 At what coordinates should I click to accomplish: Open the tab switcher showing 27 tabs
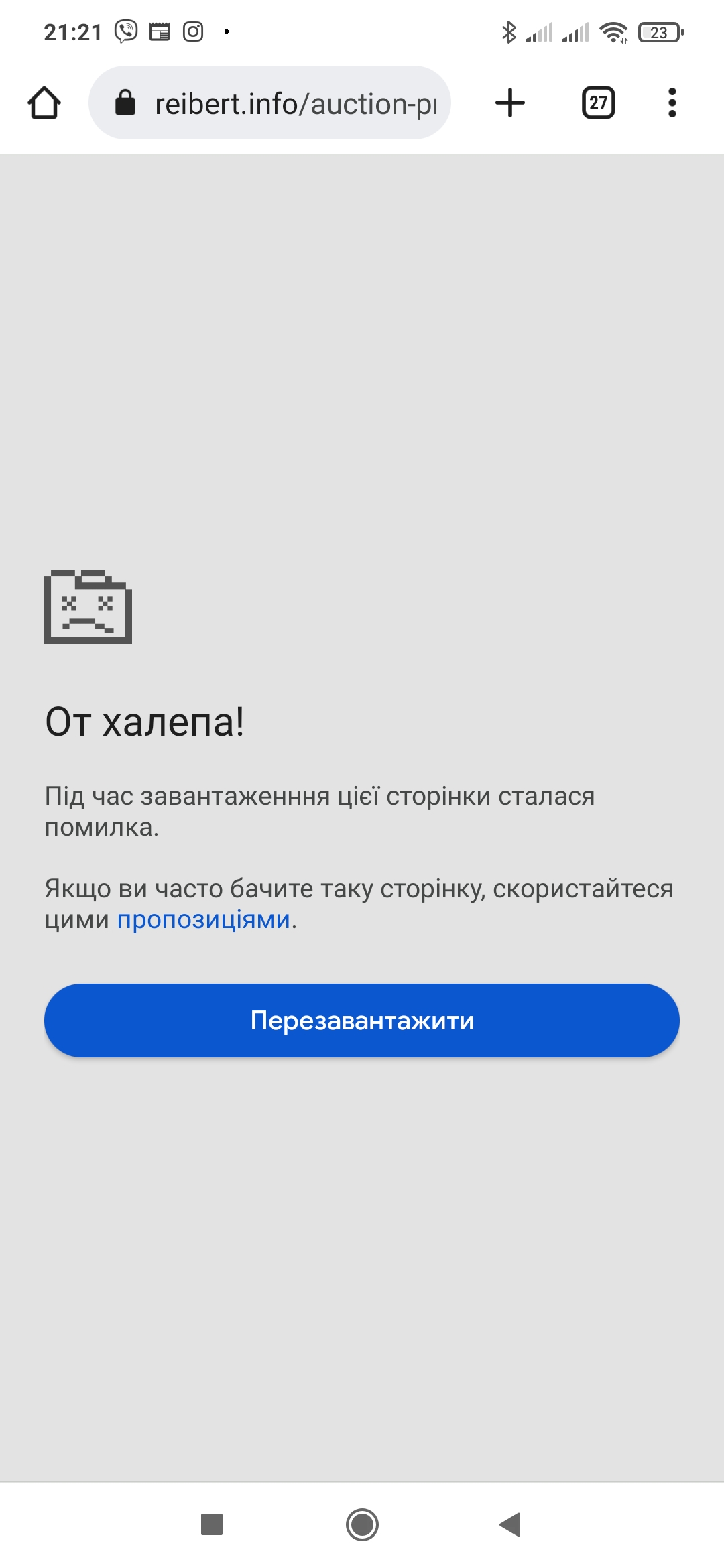coord(599,103)
